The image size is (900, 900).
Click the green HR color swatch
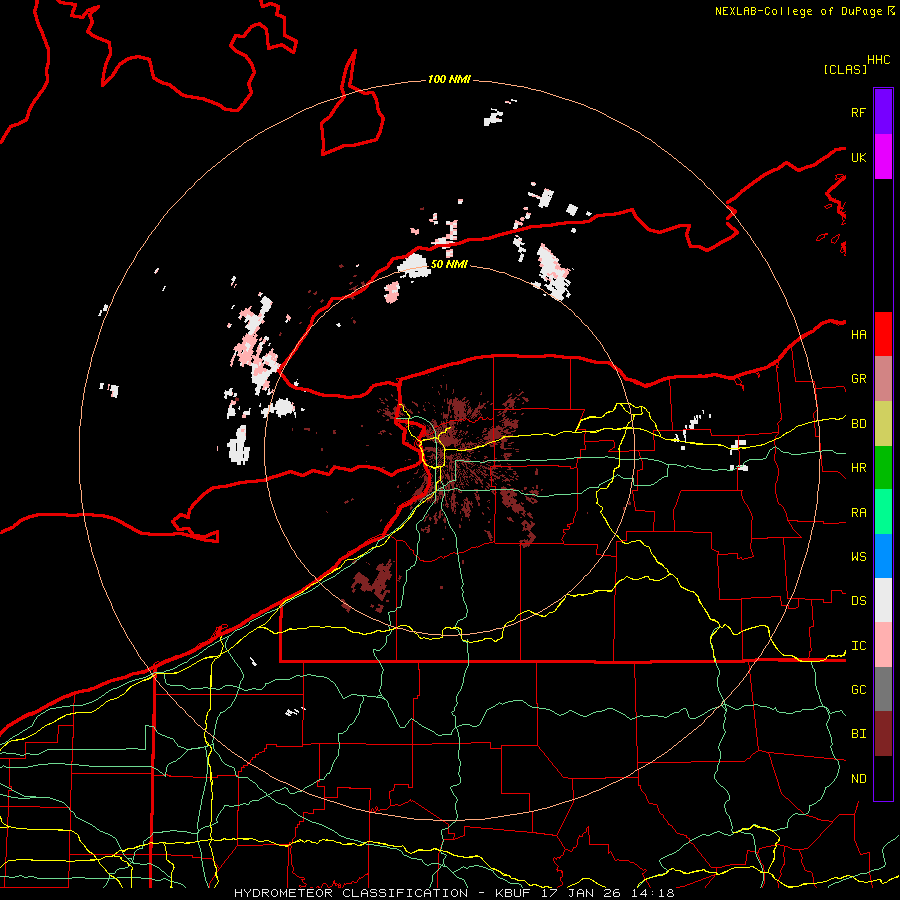(883, 468)
